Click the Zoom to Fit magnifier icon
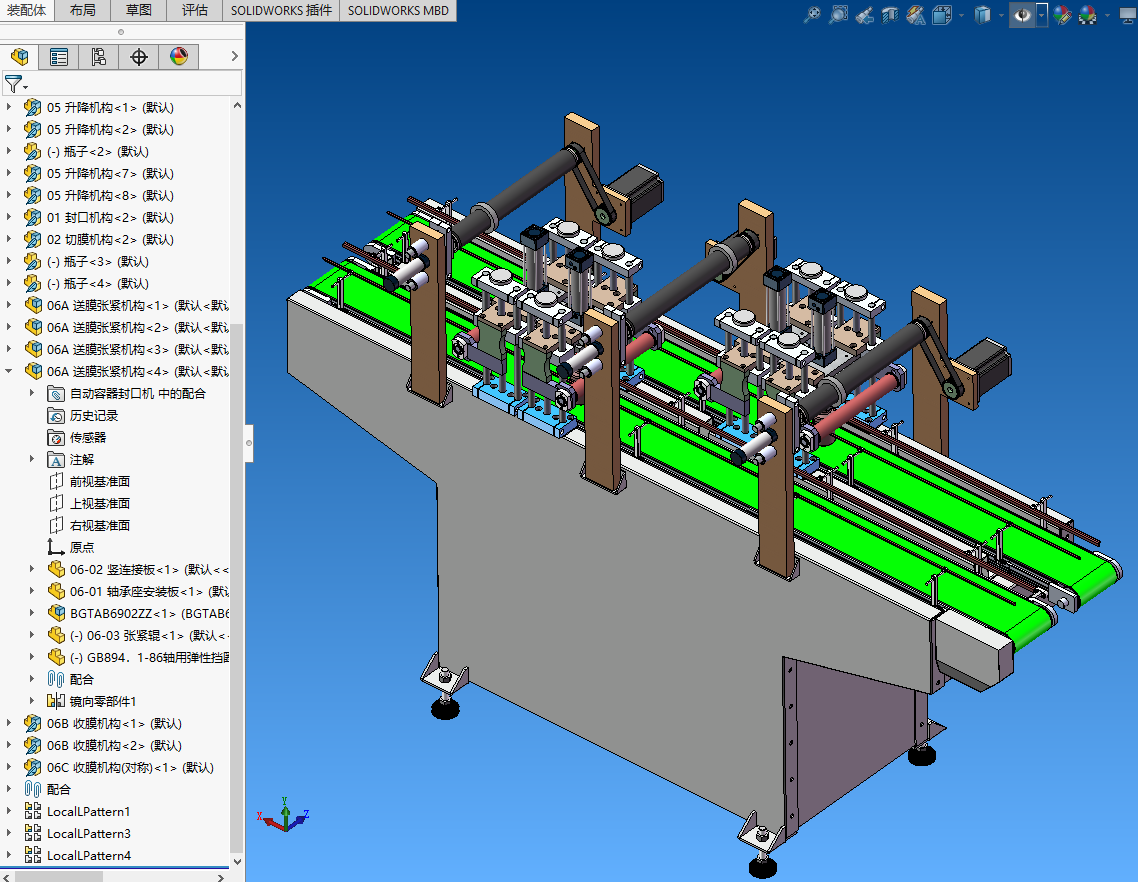 click(x=812, y=15)
